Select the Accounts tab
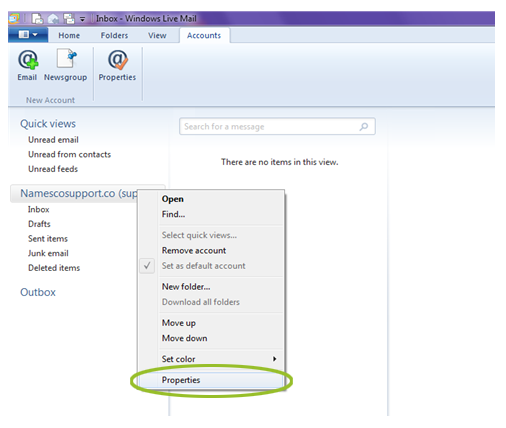 (x=204, y=35)
